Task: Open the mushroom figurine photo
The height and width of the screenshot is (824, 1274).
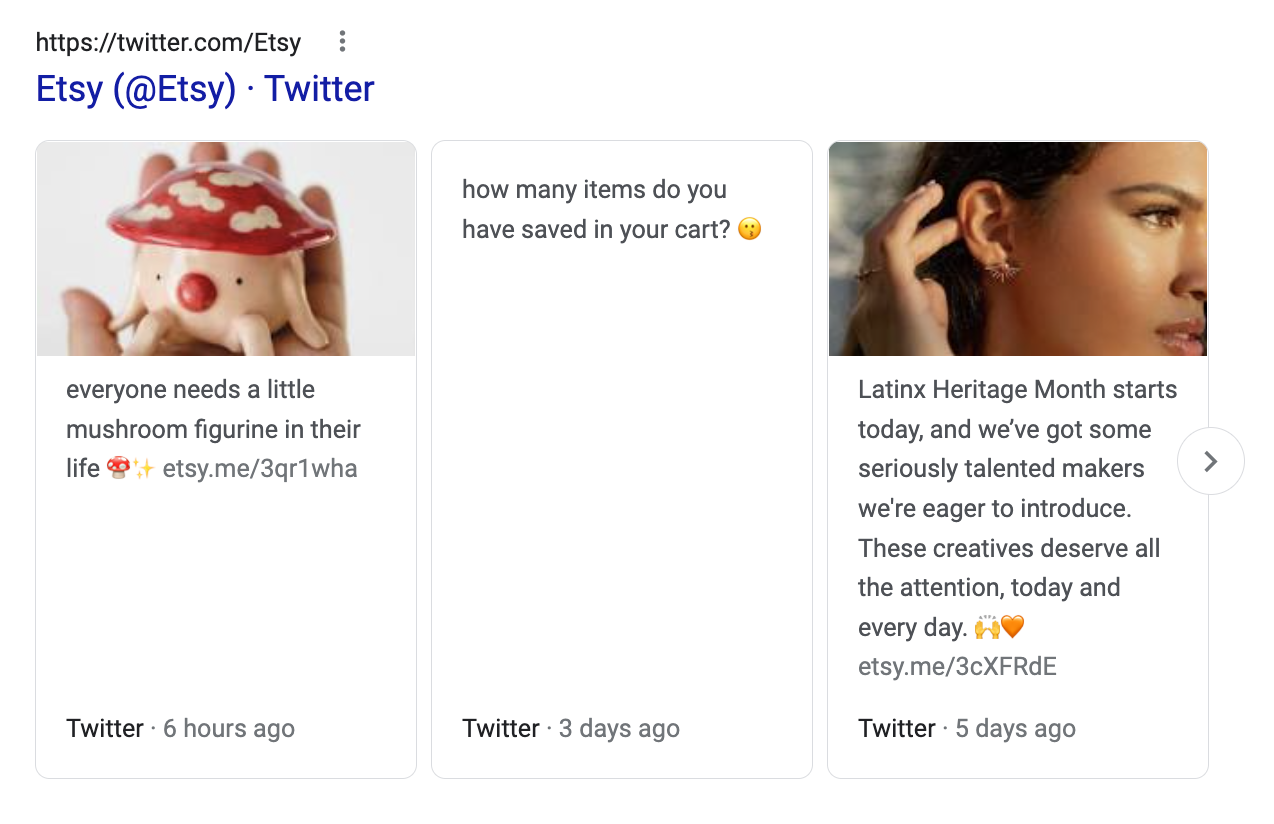Action: pos(226,249)
